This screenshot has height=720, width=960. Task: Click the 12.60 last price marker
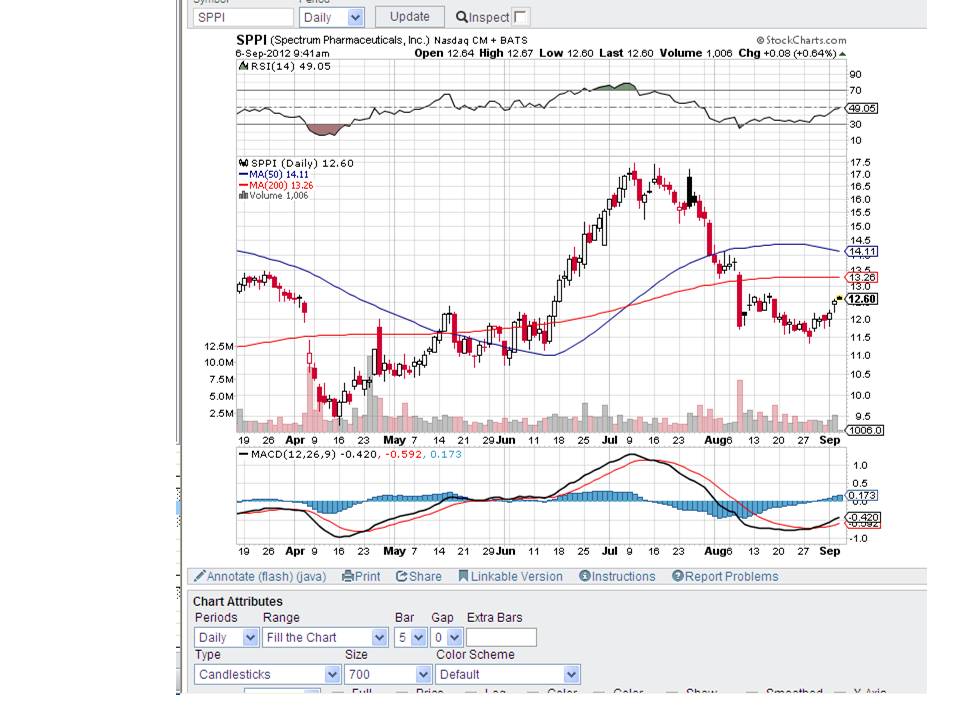(x=861, y=299)
